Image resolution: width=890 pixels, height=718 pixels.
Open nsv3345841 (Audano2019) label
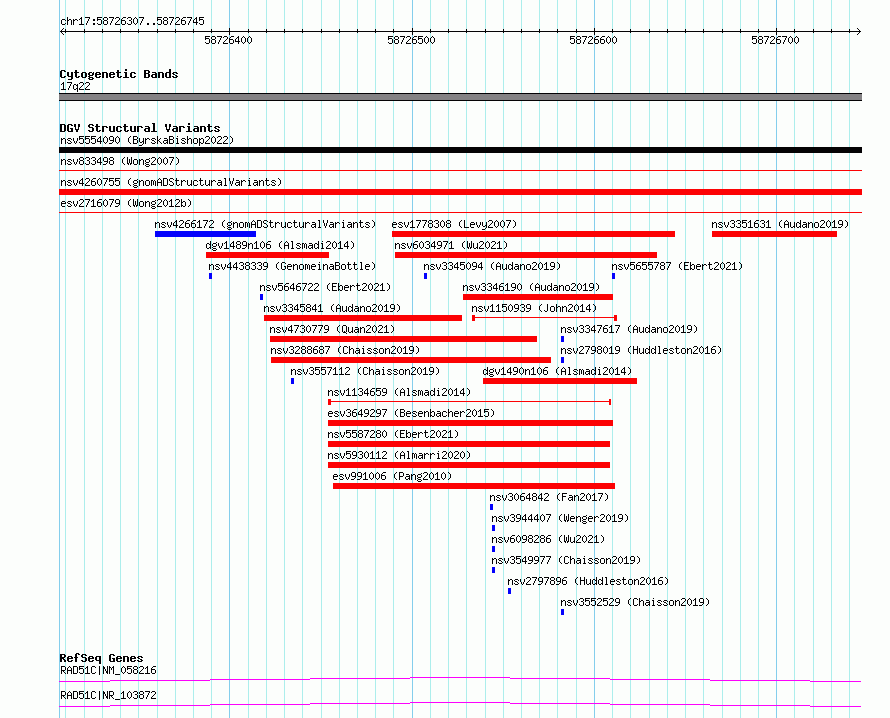pos(332,308)
